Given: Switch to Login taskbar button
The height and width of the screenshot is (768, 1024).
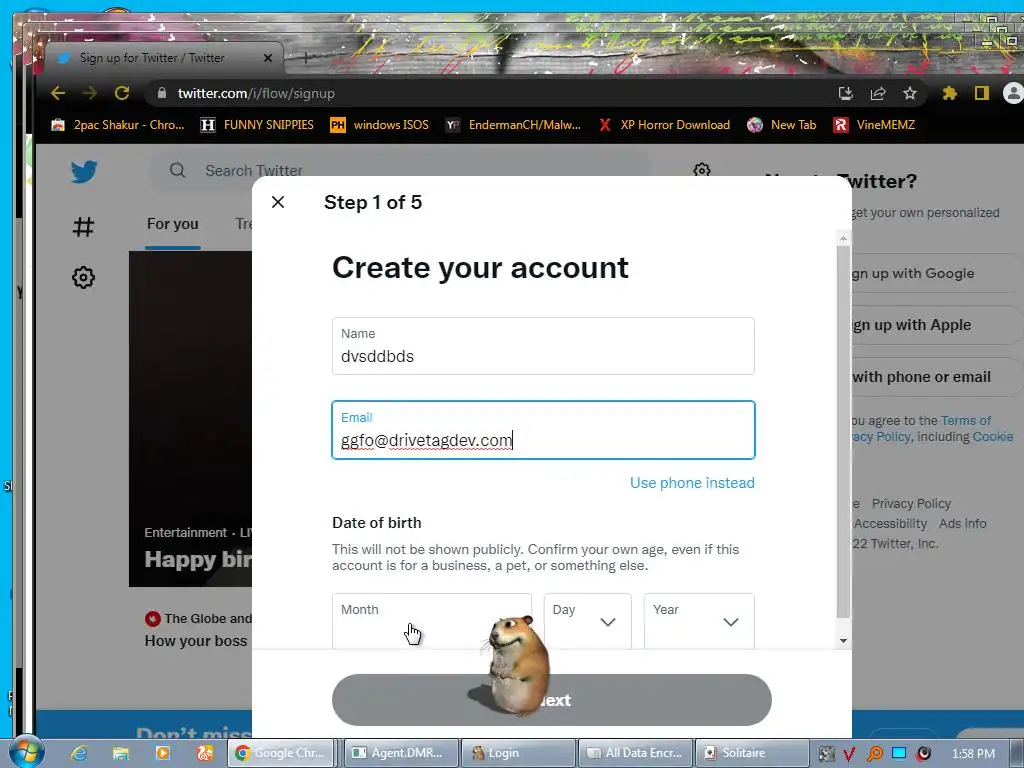Looking at the screenshot, I should [x=518, y=753].
